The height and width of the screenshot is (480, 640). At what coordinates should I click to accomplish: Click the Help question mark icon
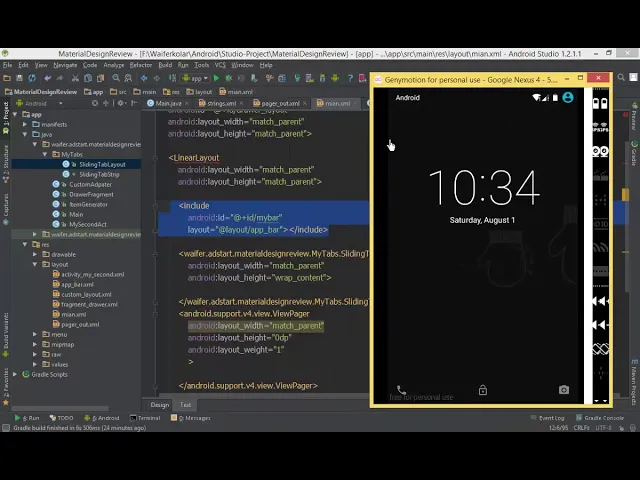coord(350,78)
